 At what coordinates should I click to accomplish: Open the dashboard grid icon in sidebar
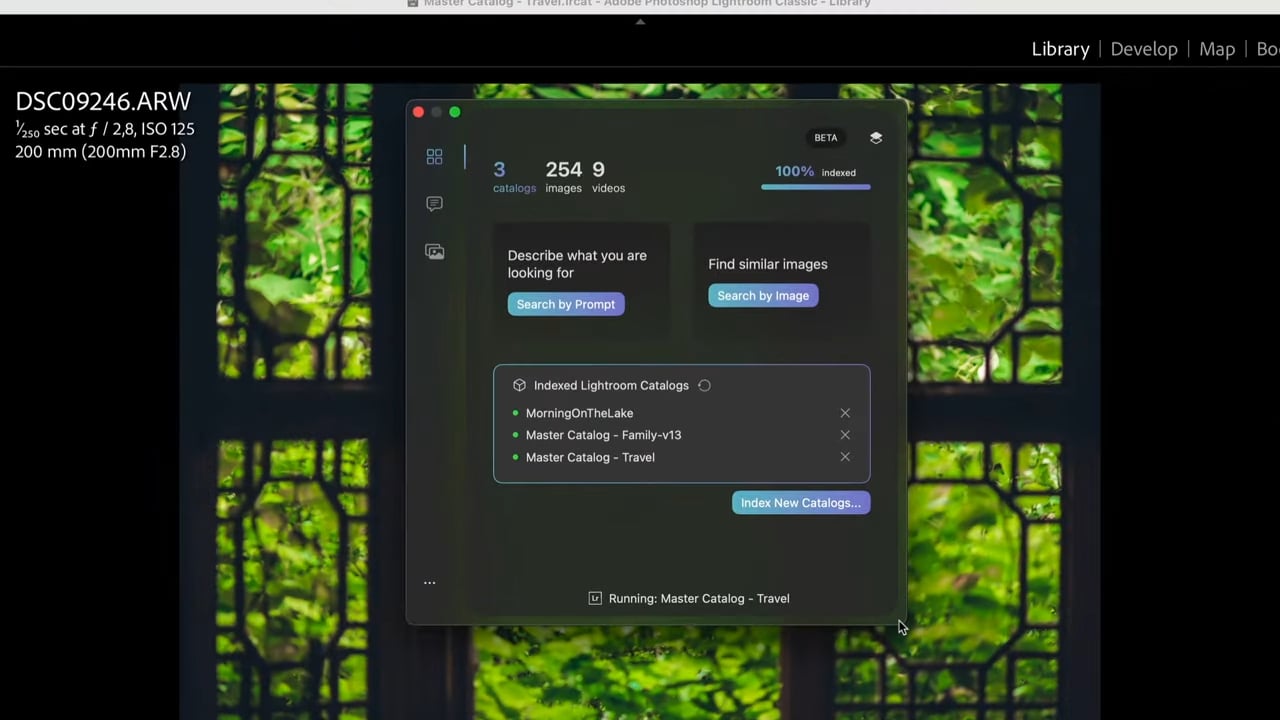pyautogui.click(x=434, y=157)
